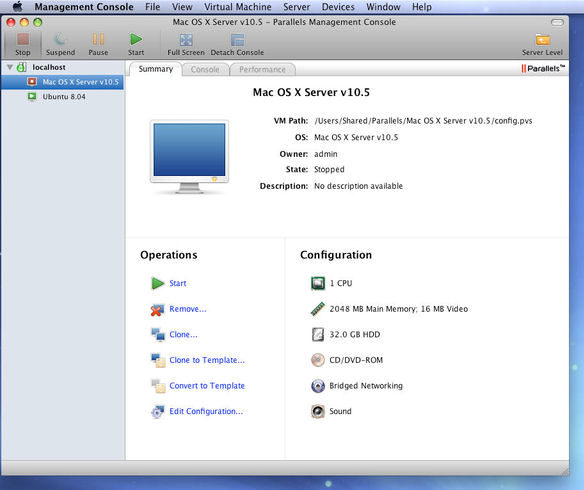Click the Clone to Template... link

pyautogui.click(x=207, y=360)
